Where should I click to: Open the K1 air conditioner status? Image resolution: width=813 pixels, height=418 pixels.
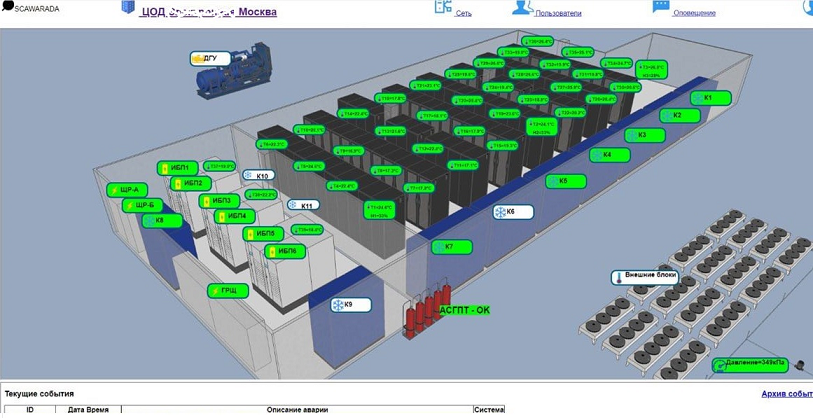pos(711,98)
